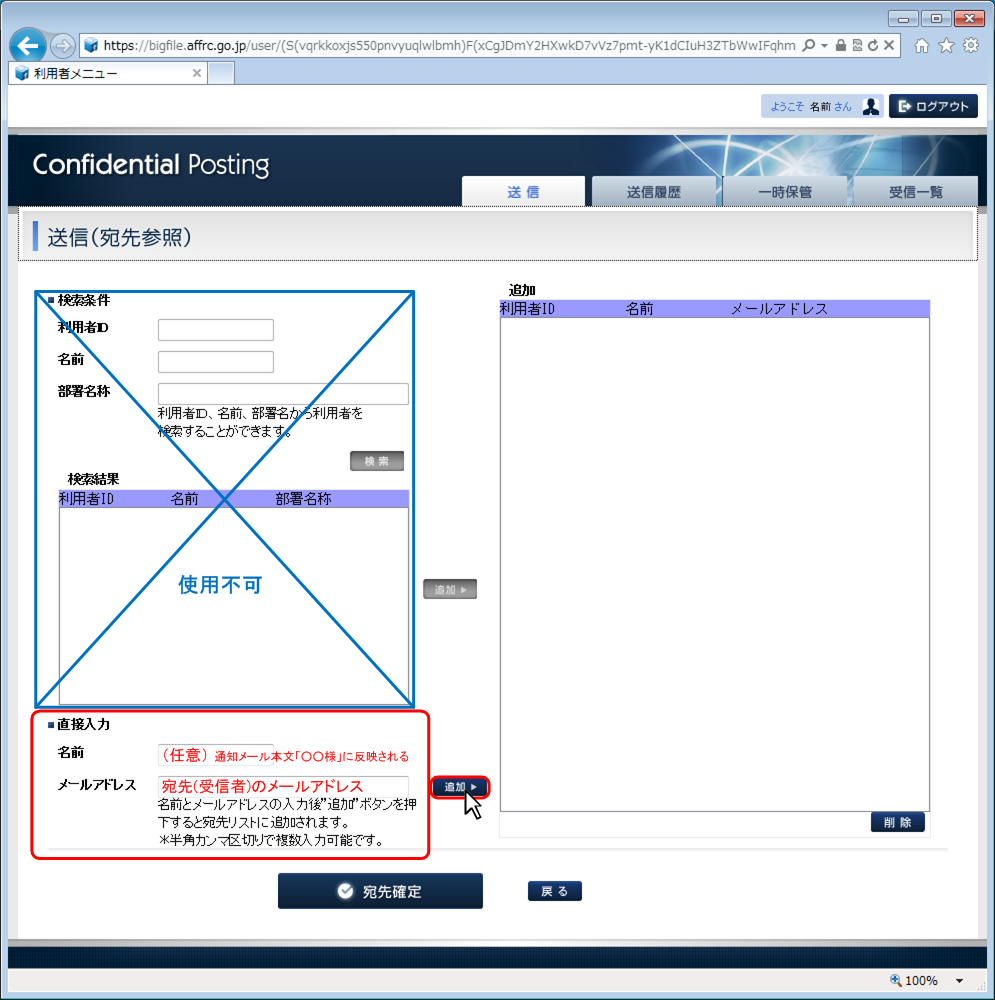
Task: Click the favorites star icon
Action: click(945, 46)
